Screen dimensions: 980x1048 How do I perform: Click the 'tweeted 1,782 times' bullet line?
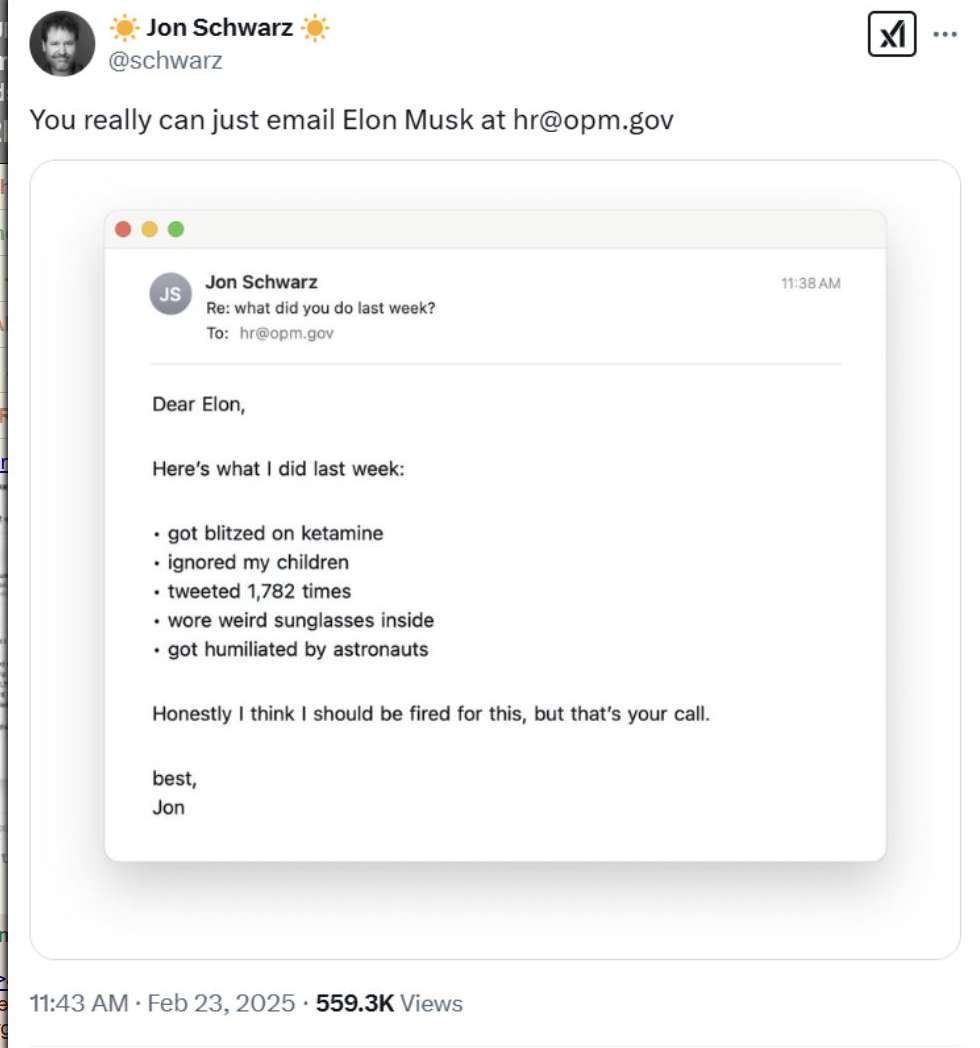[259, 591]
